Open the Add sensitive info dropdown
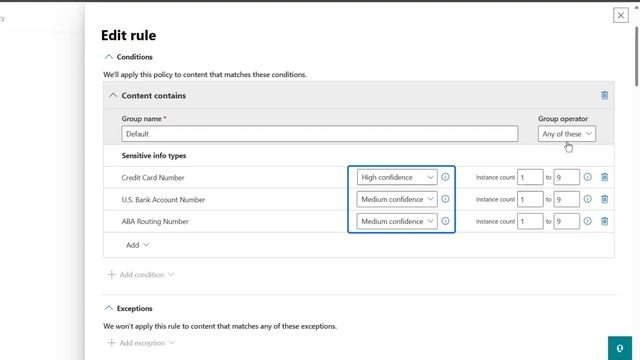 (x=137, y=245)
